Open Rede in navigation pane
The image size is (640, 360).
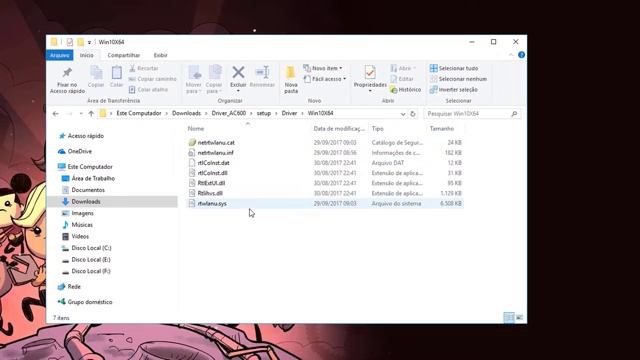74,287
